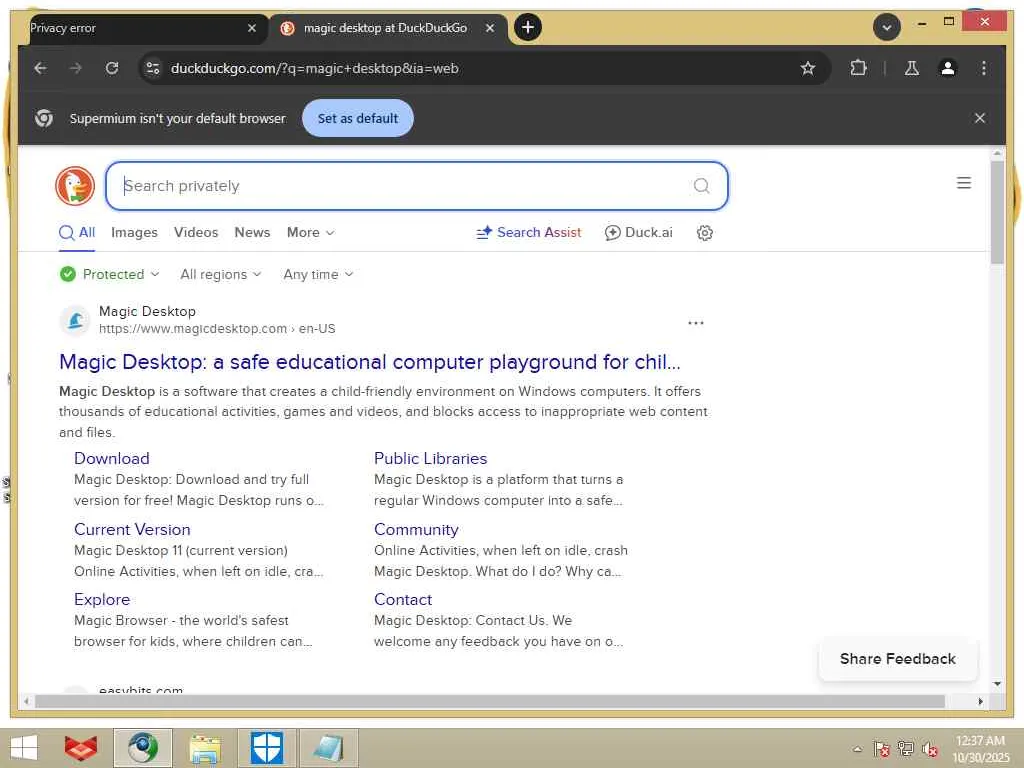1024x768 pixels.
Task: Click the Supermium browser taskbar icon
Action: (x=143, y=748)
